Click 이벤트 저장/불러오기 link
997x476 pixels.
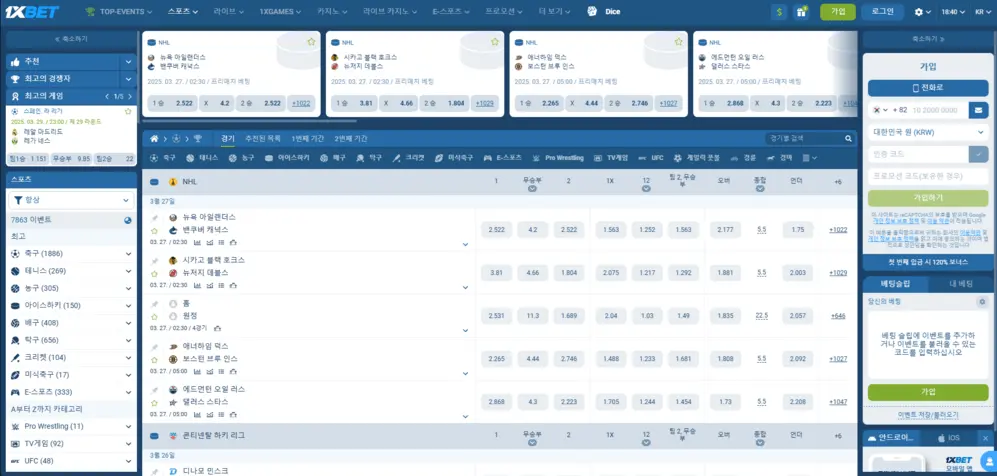point(928,414)
